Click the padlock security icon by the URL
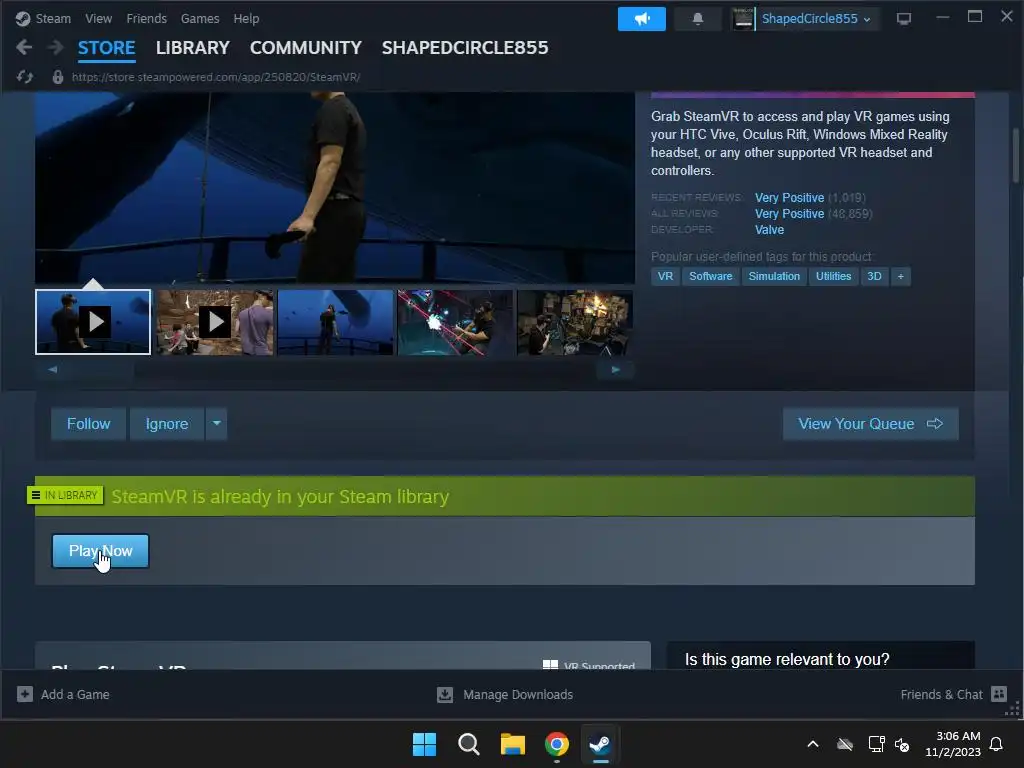 (57, 77)
